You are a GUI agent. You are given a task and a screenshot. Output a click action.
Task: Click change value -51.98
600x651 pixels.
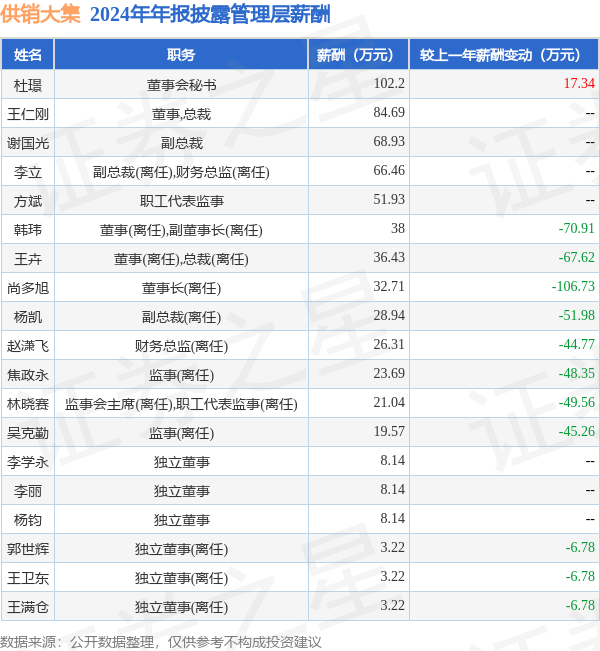click(x=577, y=316)
